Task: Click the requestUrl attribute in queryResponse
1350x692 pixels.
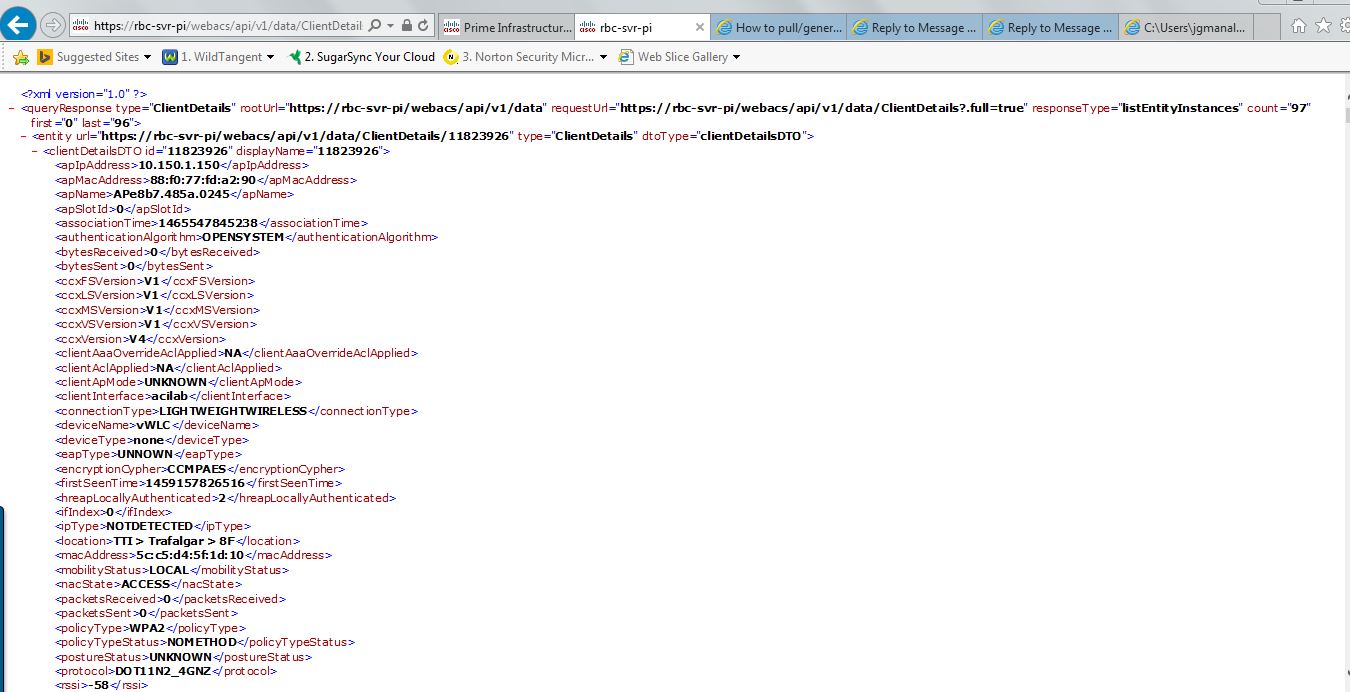Action: [x=788, y=108]
